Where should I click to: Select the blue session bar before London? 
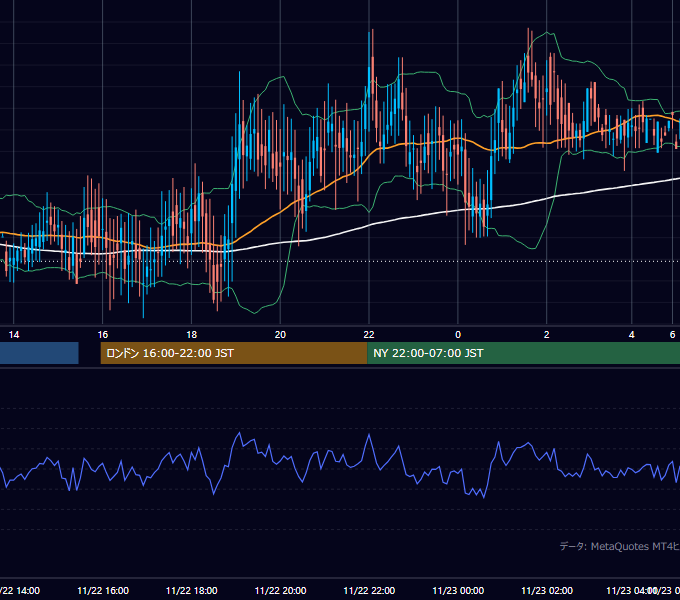point(39,353)
